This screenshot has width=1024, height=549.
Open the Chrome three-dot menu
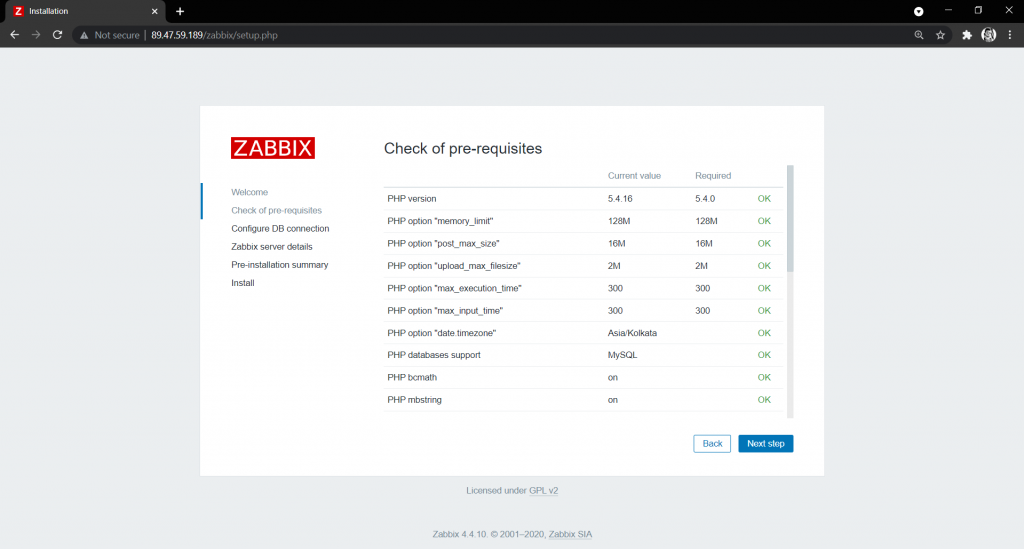click(x=1010, y=35)
